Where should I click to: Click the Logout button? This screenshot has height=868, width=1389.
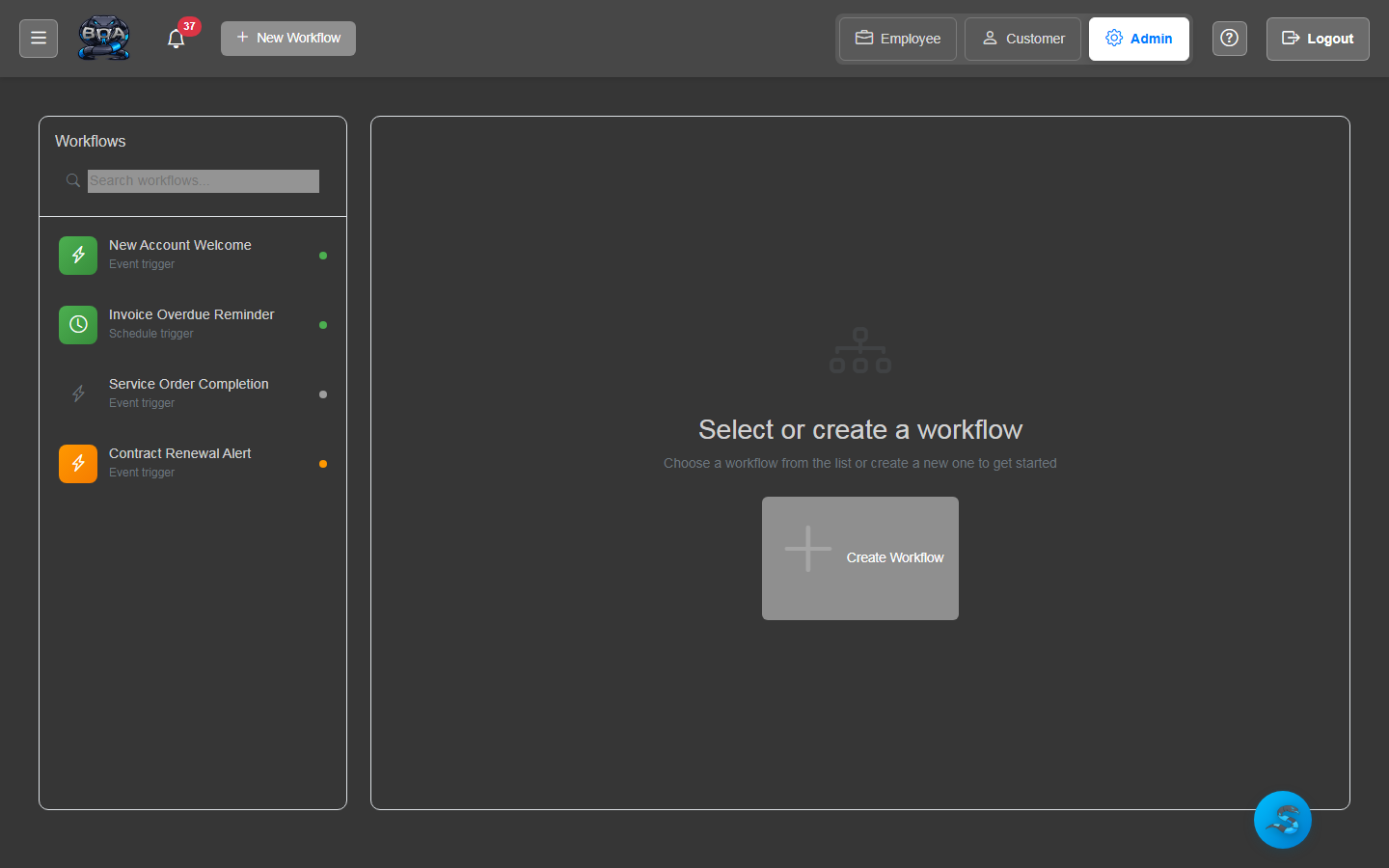click(1317, 39)
